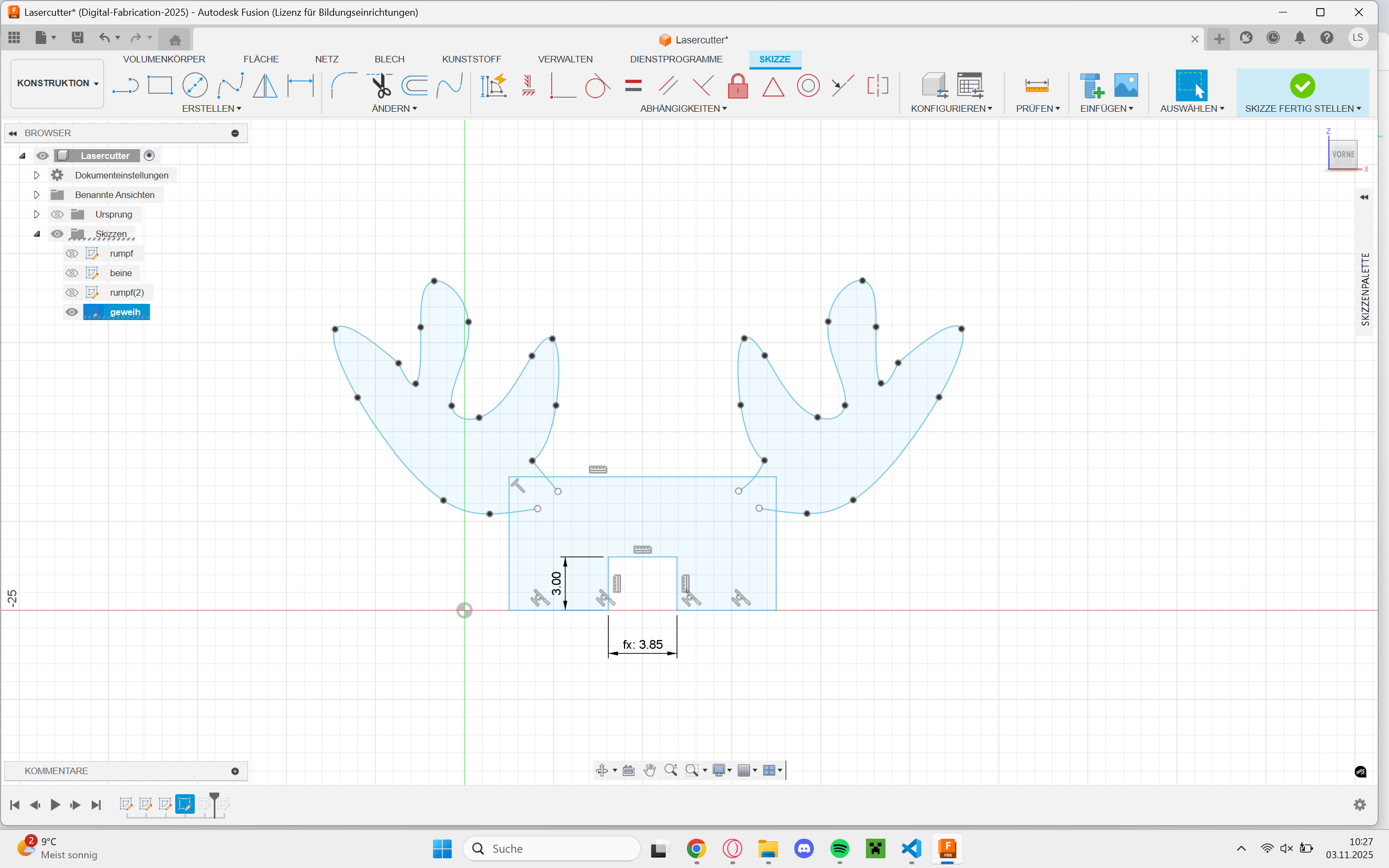The height and width of the screenshot is (868, 1389).
Task: Open the DIENSTPROGRAMME tab
Action: pos(676,59)
